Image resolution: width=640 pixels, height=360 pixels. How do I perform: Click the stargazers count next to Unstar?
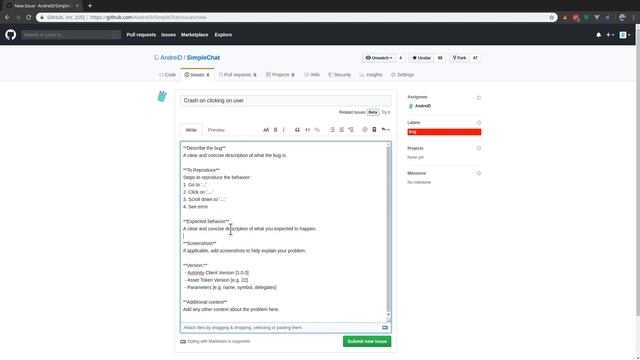click(440, 58)
